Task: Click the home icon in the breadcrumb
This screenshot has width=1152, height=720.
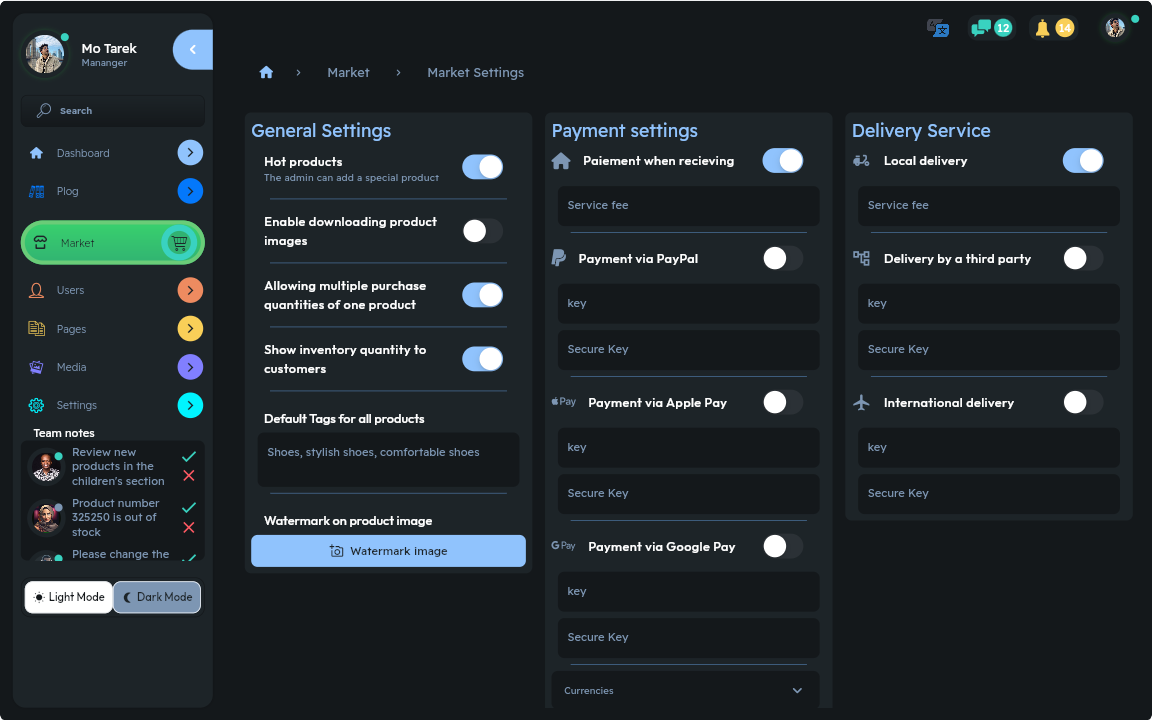Action: click(266, 72)
